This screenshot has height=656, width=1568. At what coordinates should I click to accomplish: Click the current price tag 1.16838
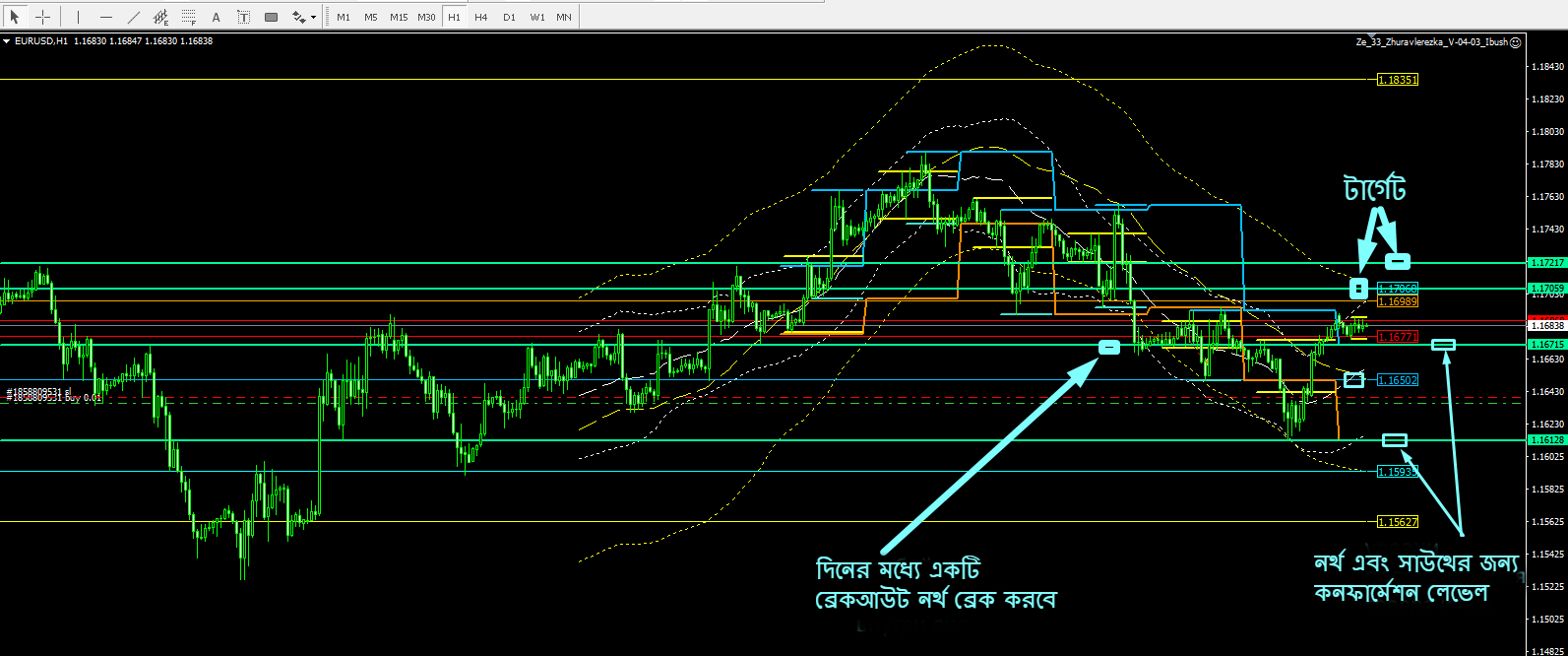1547,324
